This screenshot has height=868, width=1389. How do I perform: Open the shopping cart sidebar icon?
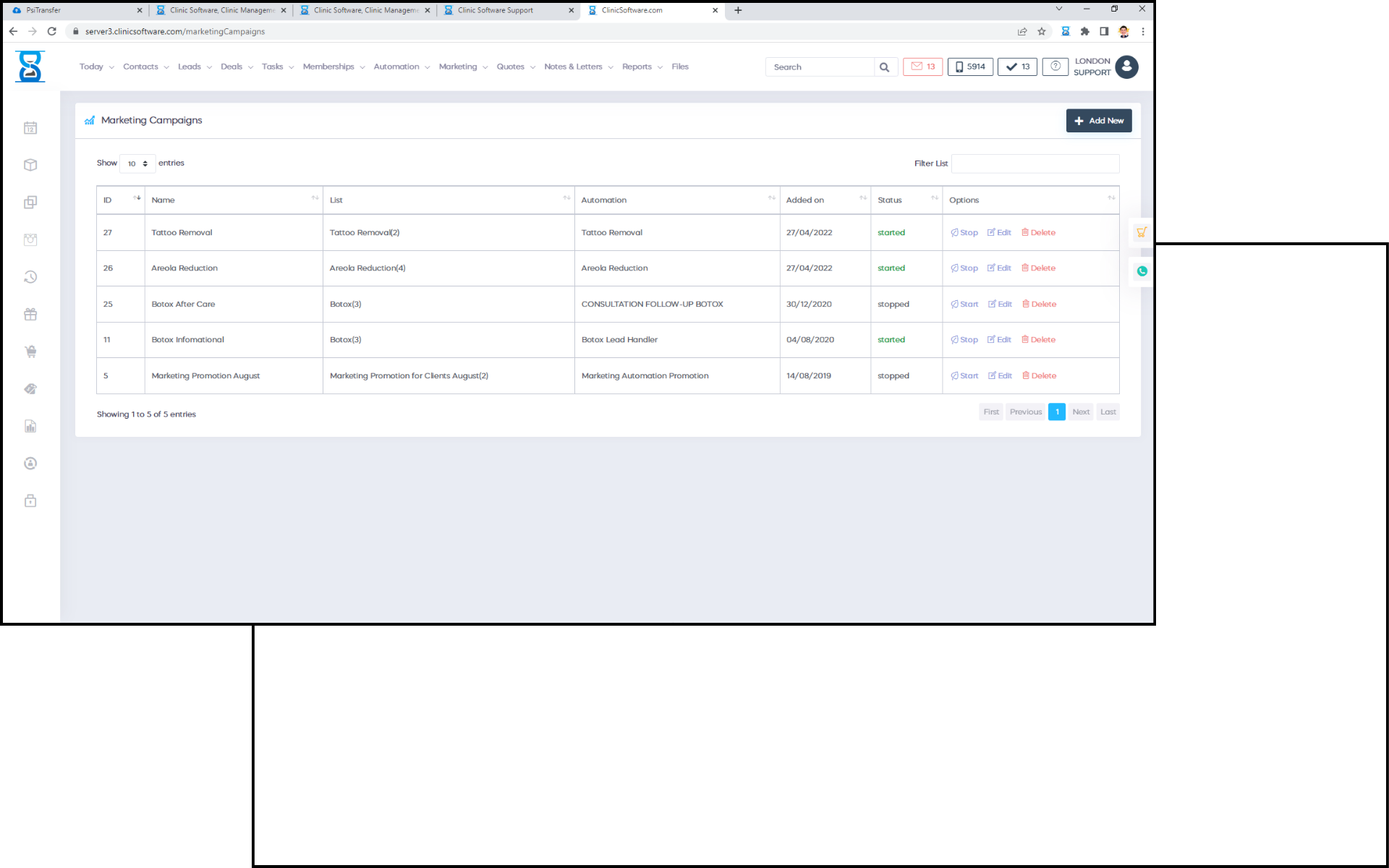click(30, 352)
